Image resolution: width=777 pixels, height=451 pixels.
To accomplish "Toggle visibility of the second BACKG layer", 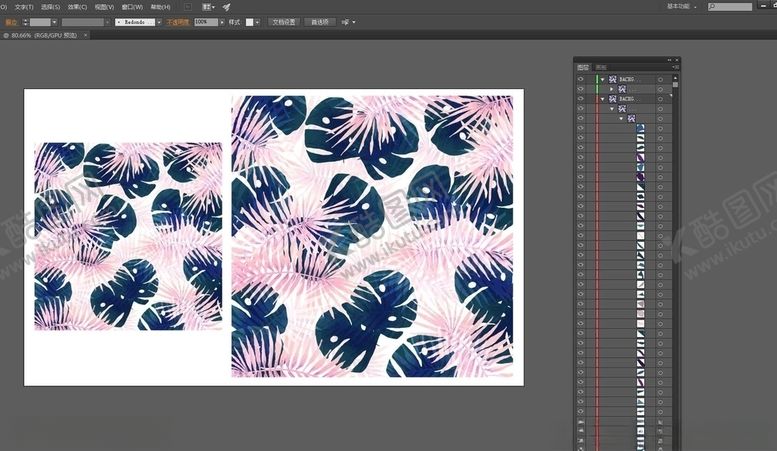I will pos(580,100).
